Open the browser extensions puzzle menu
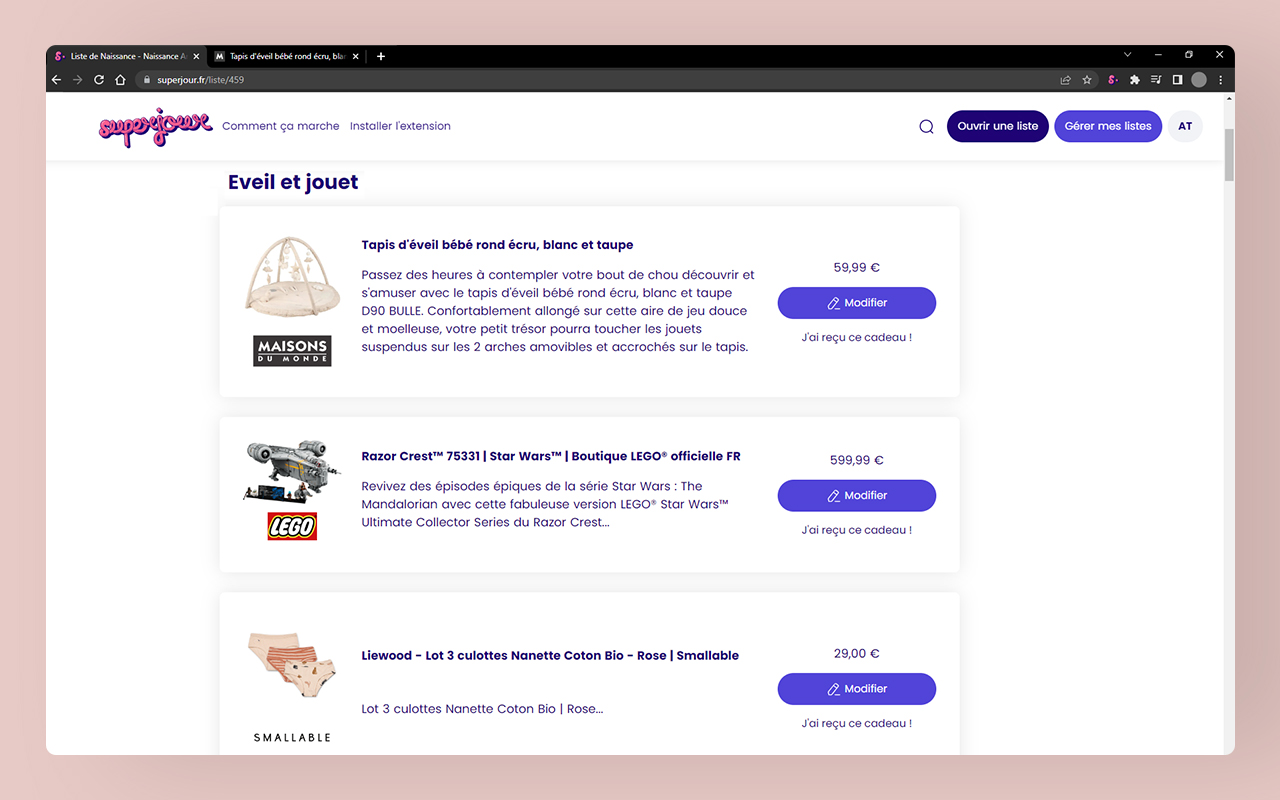The height and width of the screenshot is (800, 1280). click(x=1134, y=80)
